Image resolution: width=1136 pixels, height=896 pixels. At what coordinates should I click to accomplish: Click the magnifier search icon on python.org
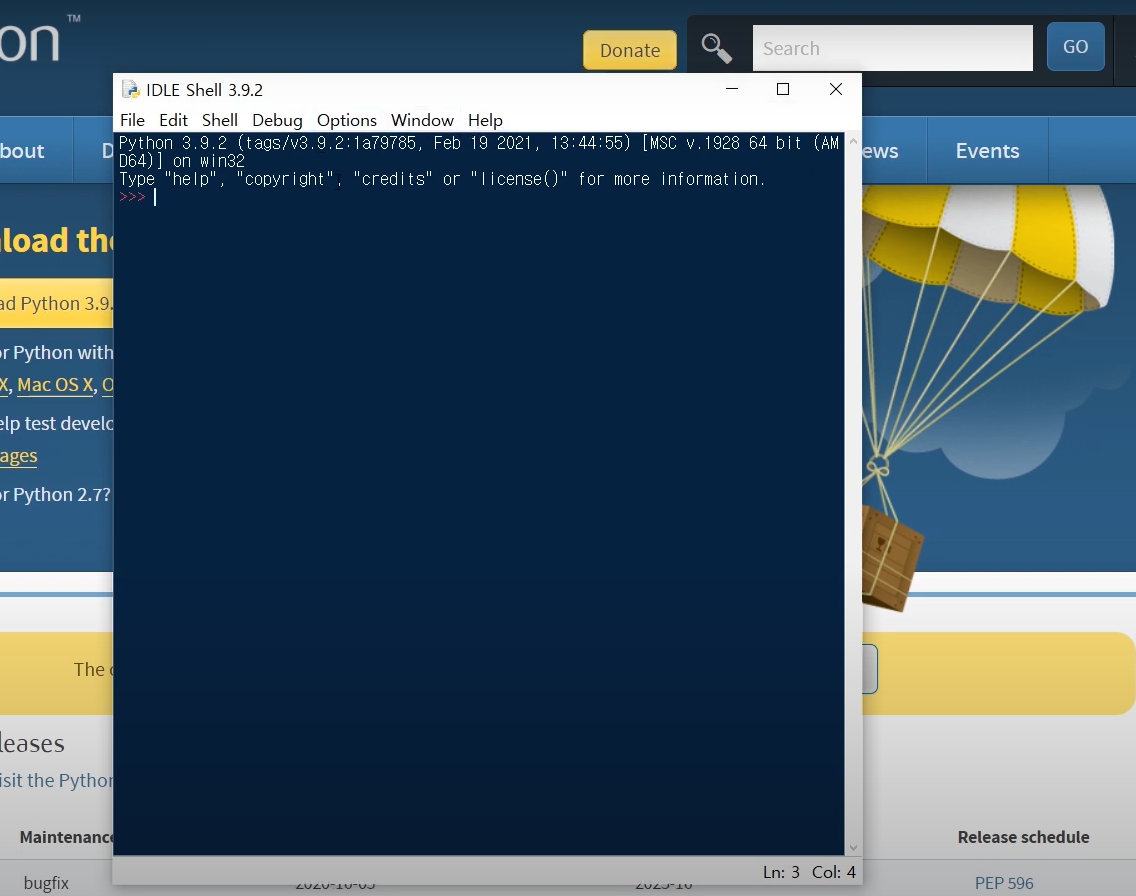pyautogui.click(x=717, y=49)
